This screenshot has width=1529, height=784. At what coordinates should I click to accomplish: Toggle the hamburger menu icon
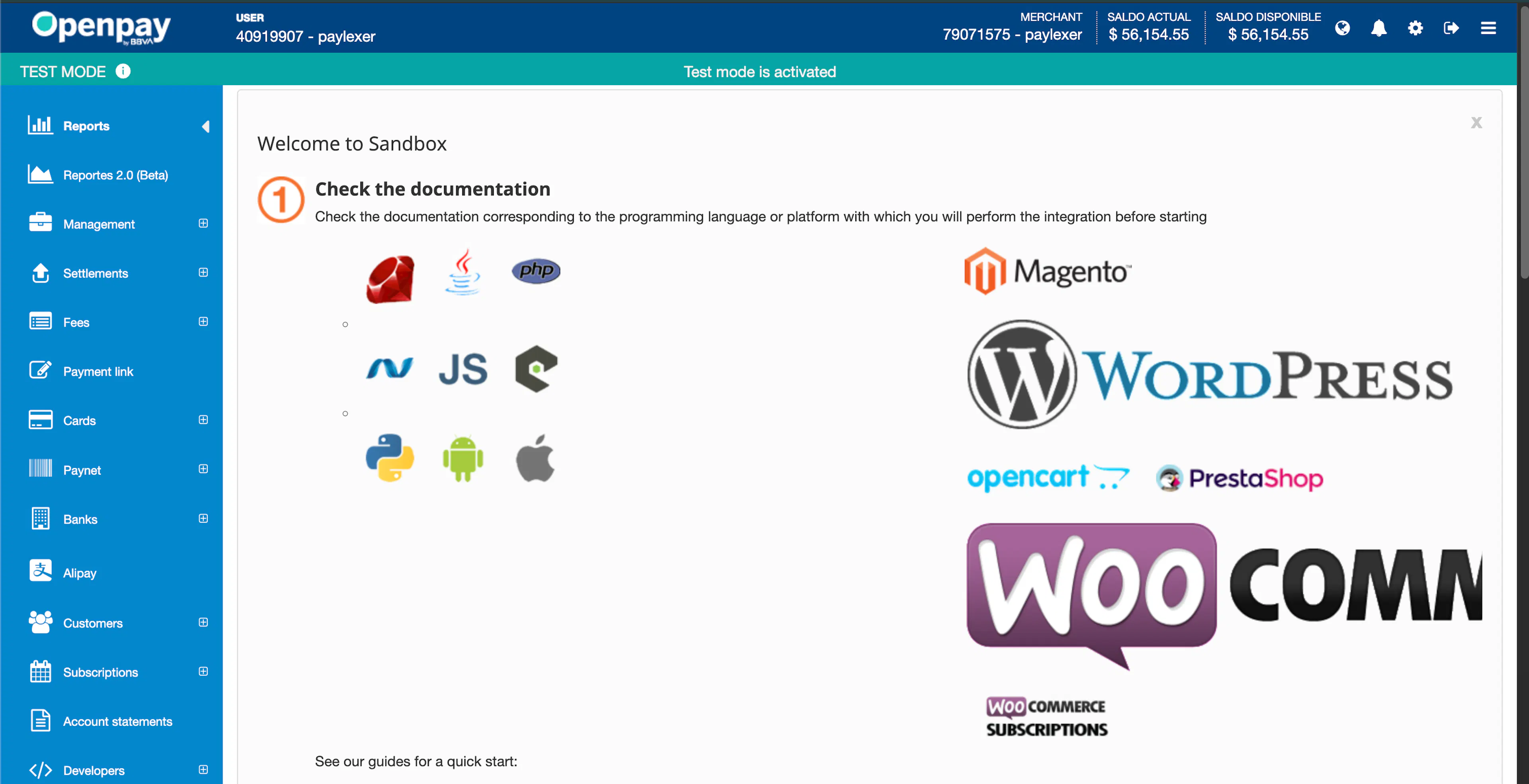[x=1488, y=28]
